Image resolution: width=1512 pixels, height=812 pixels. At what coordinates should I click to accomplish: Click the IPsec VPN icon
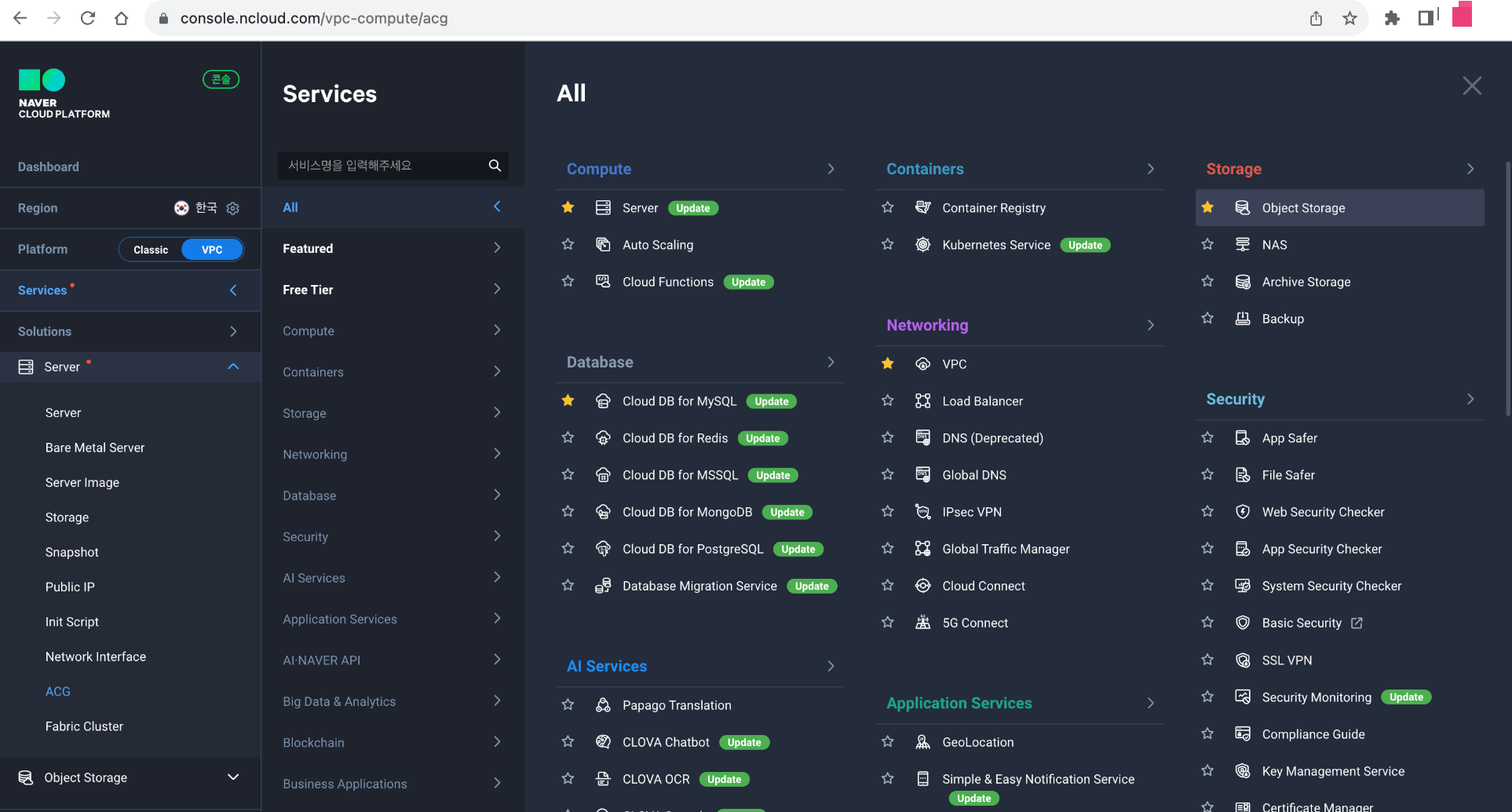point(923,511)
